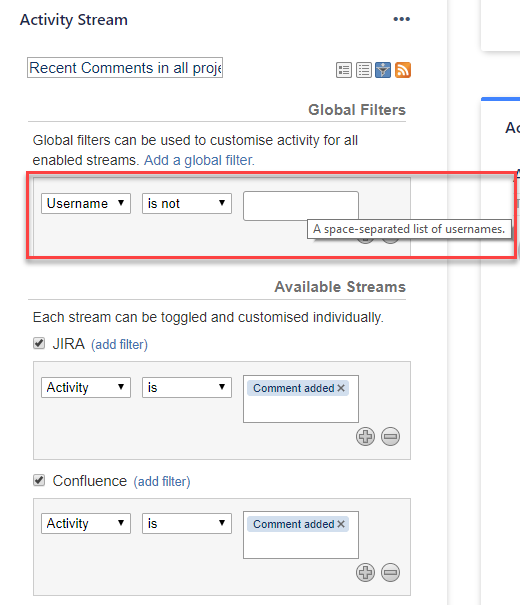This screenshot has height=605, width=520.
Task: Open the JIRA 'is' operator dropdown
Action: click(187, 387)
